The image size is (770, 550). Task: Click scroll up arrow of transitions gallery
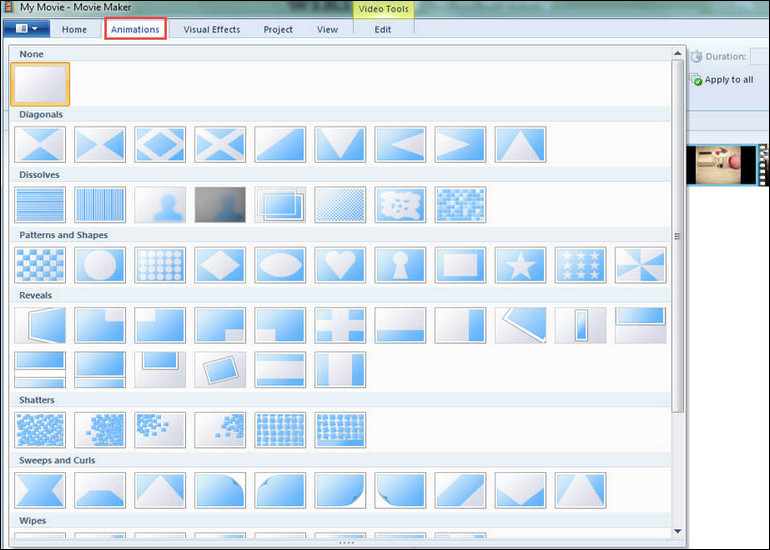coord(678,53)
